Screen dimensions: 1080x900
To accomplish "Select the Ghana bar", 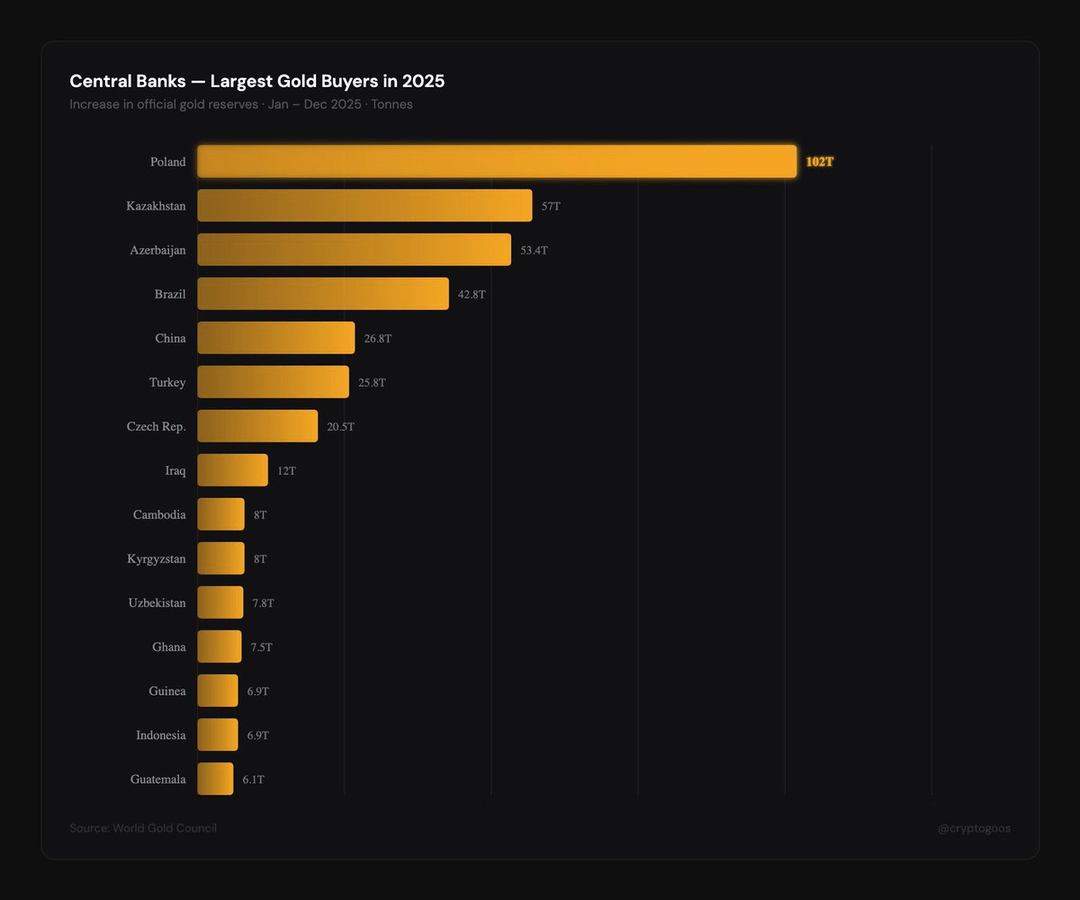I will 220,646.
